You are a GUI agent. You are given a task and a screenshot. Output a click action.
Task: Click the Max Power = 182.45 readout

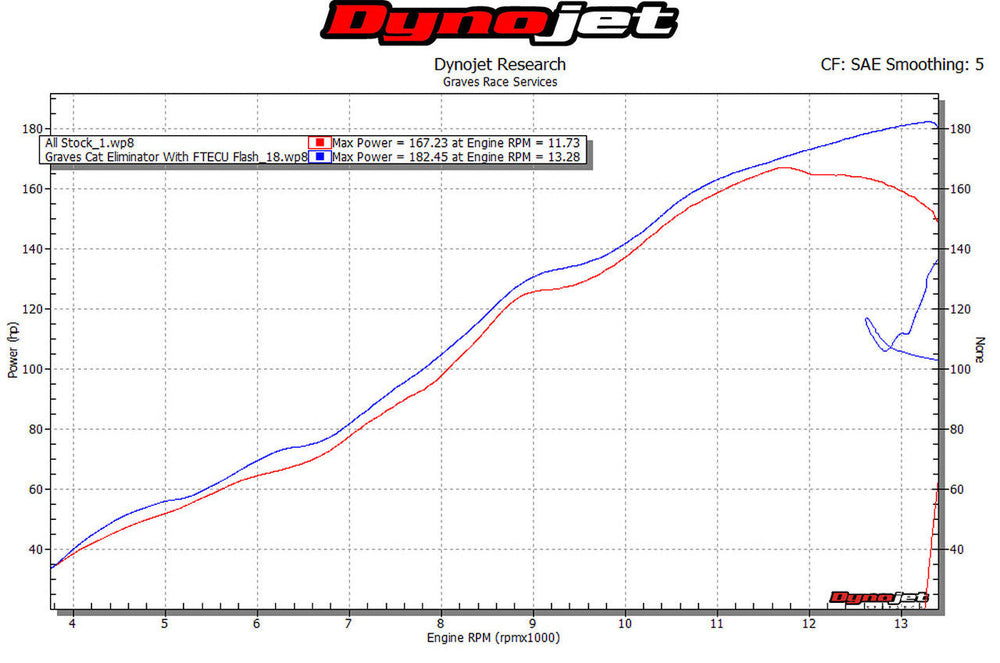coord(455,157)
